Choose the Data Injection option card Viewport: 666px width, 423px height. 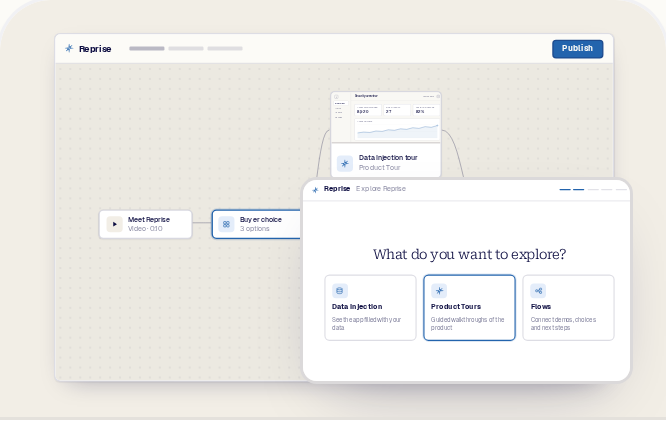click(x=370, y=307)
